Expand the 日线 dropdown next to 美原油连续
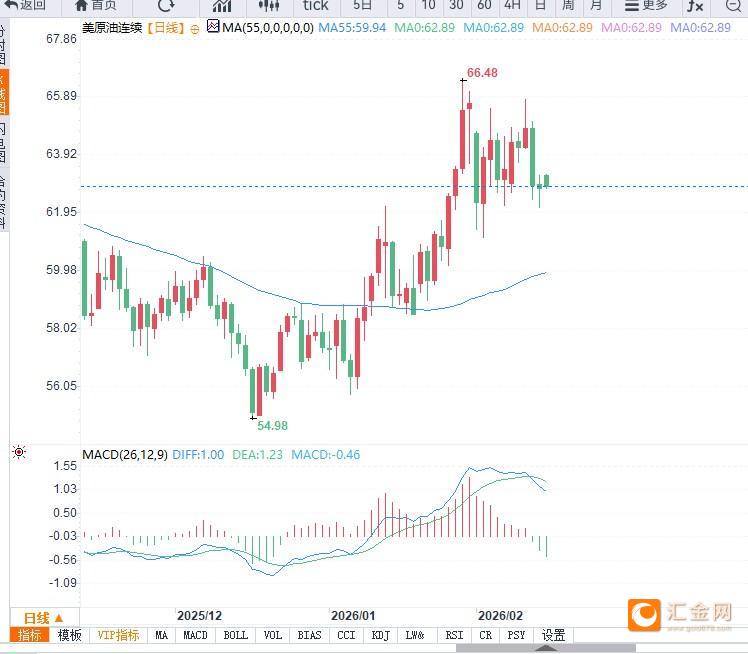The image size is (748, 654). point(166,28)
